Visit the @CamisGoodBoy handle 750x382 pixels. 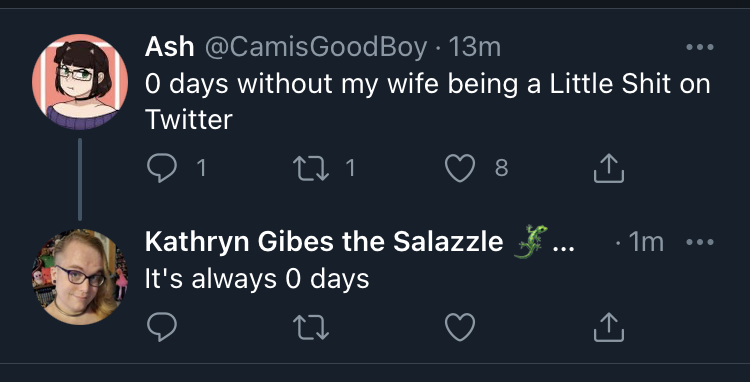316,47
